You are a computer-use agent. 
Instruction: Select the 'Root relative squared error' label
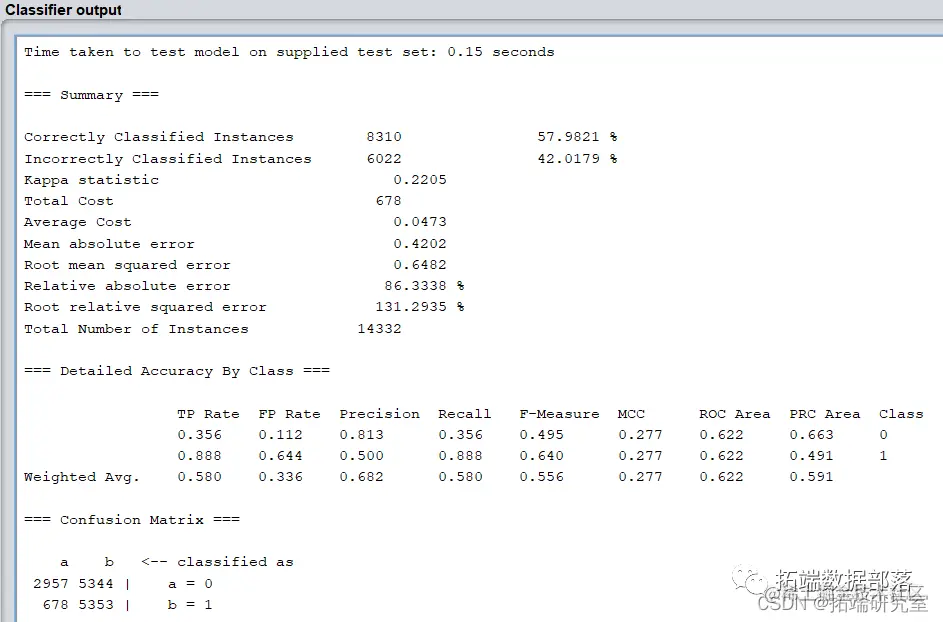click(x=145, y=307)
